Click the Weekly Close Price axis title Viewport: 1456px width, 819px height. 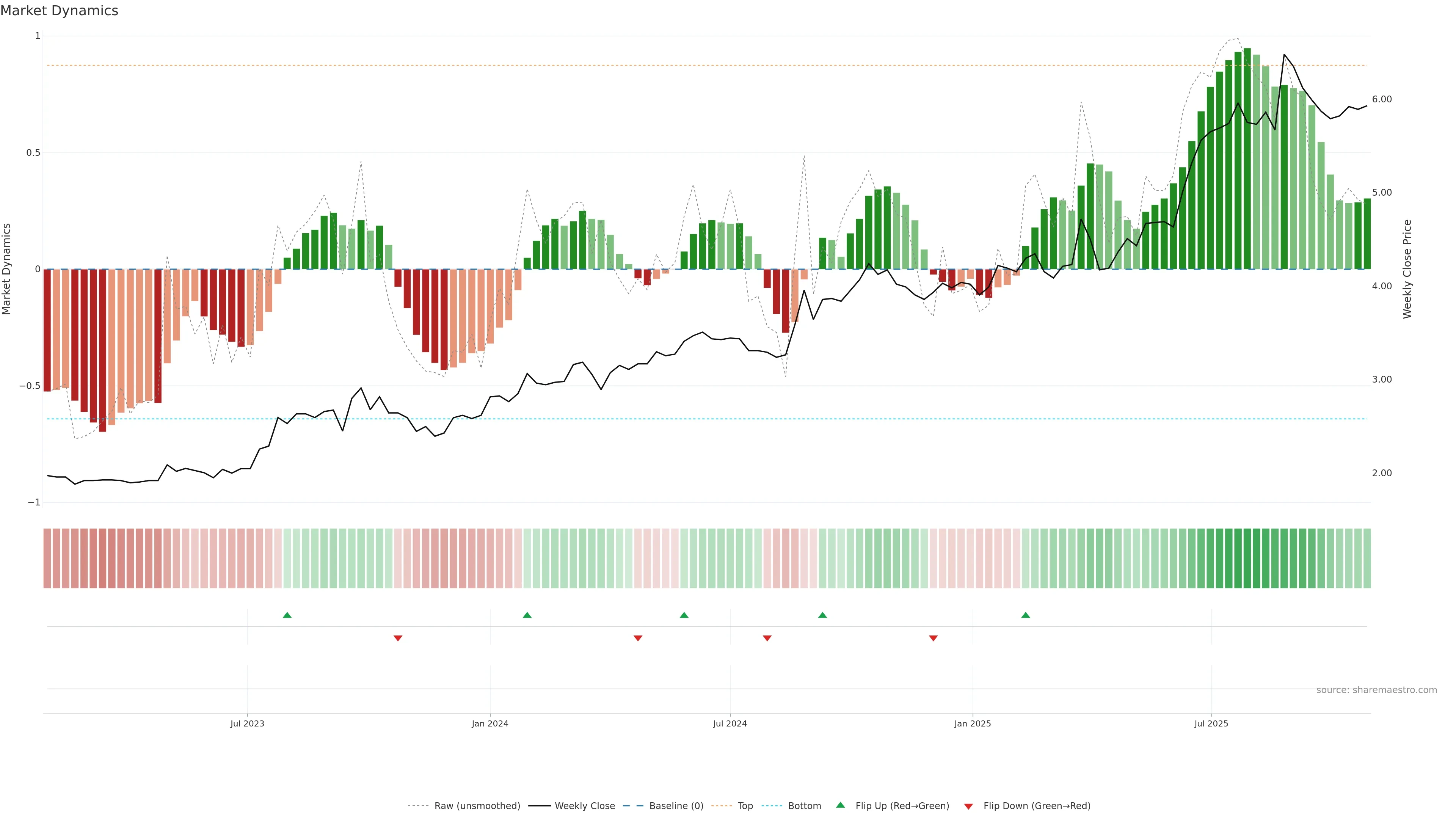[1407, 269]
